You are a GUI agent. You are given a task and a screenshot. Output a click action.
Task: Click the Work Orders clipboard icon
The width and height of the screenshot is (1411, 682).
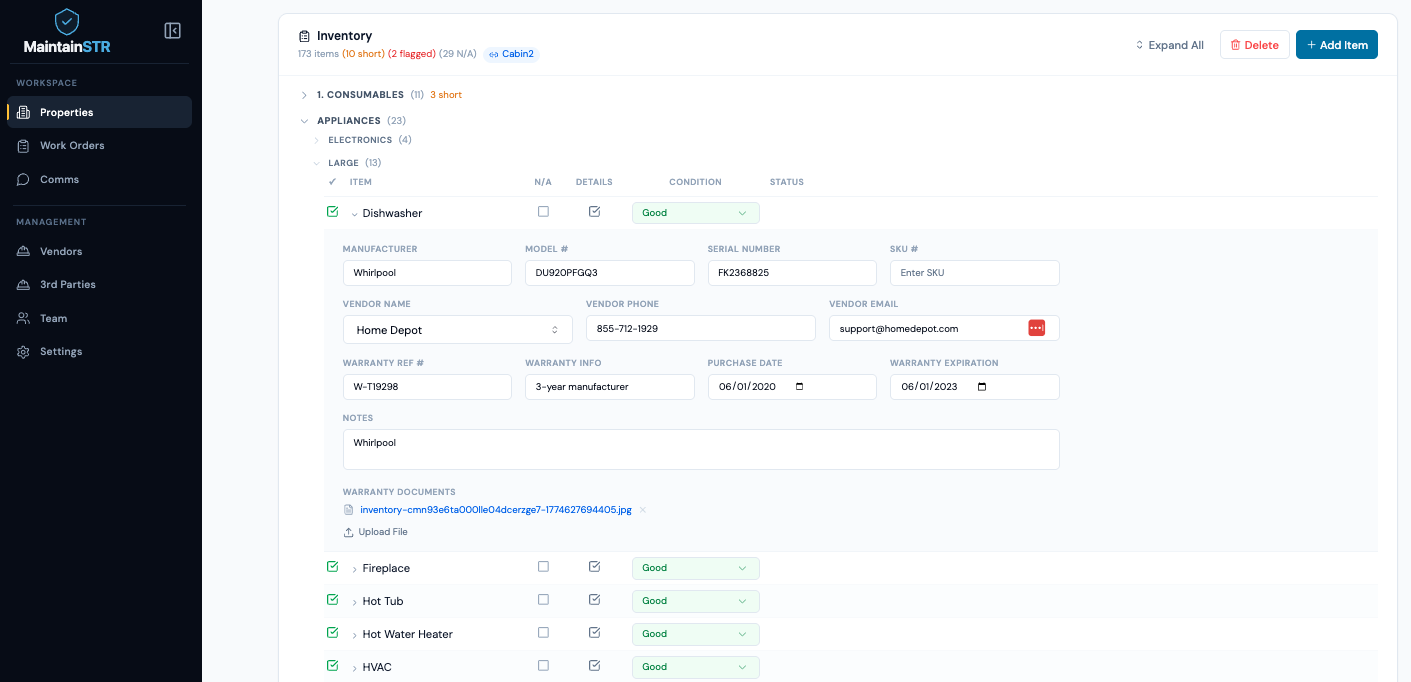23,146
